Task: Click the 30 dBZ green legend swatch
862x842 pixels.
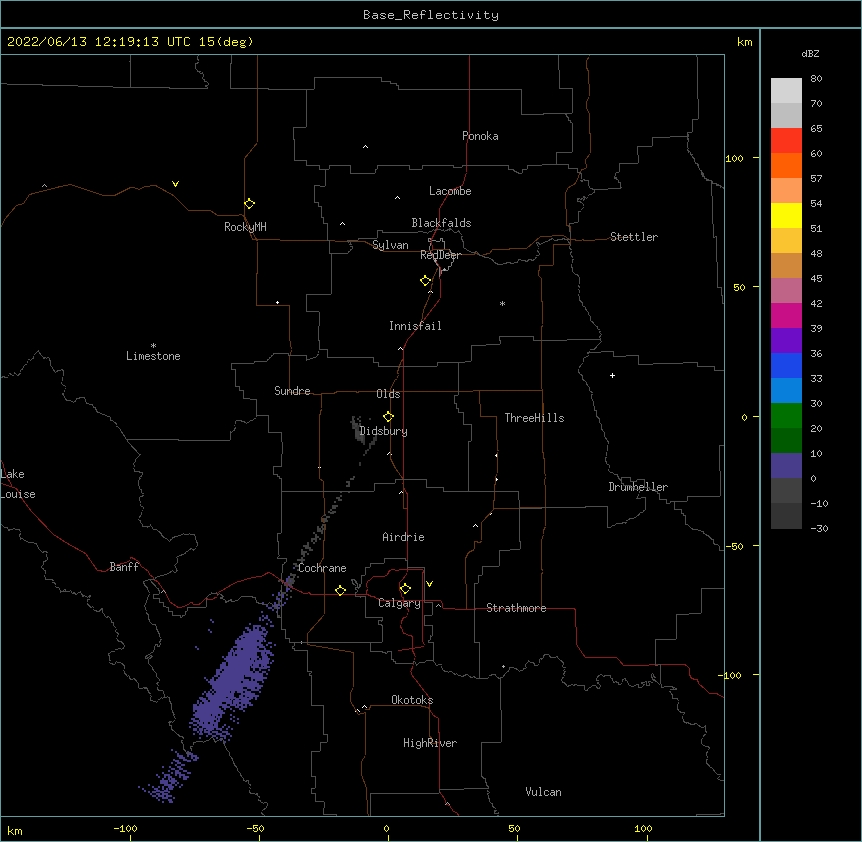Action: tap(786, 415)
